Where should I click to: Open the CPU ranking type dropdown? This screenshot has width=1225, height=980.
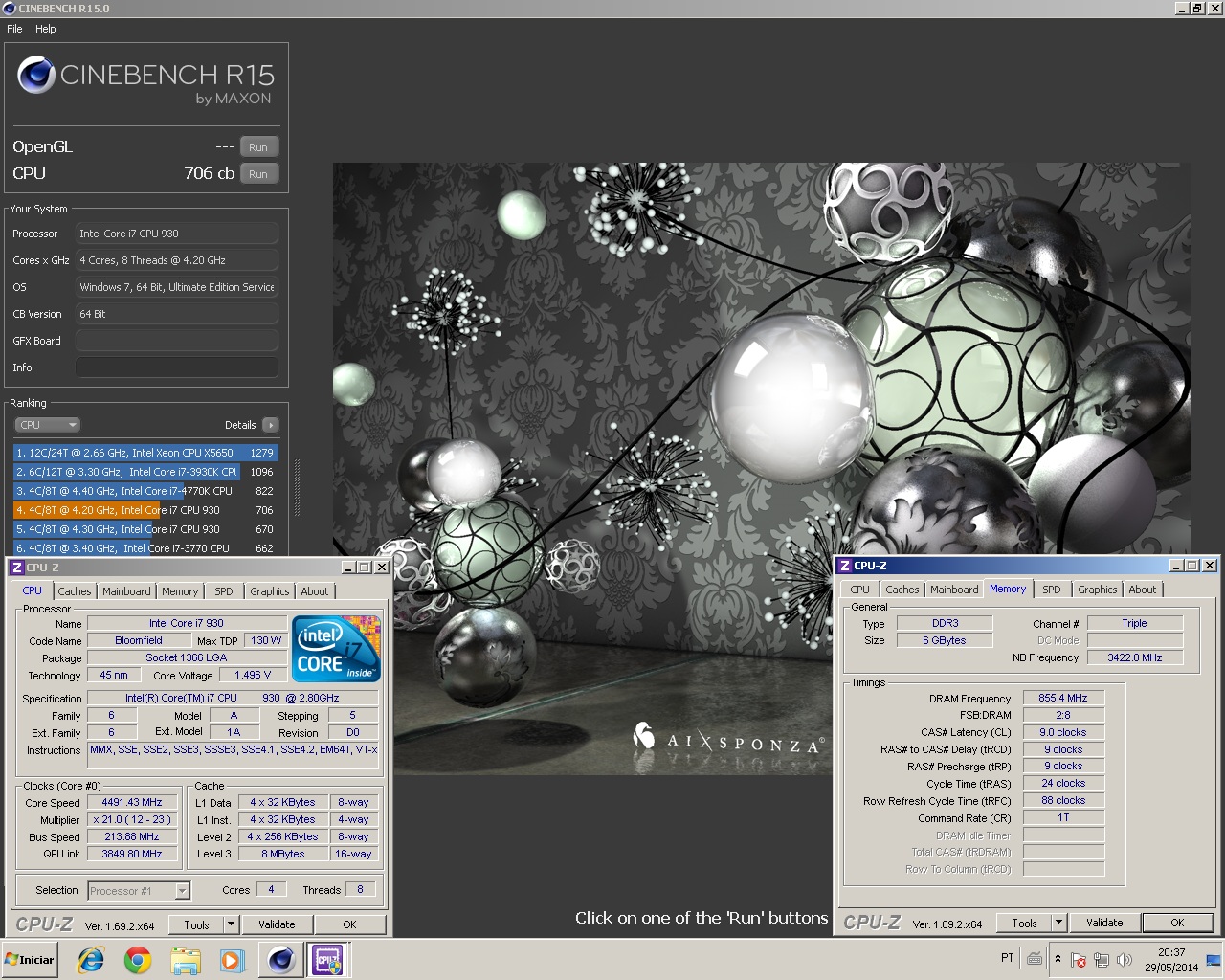[47, 425]
